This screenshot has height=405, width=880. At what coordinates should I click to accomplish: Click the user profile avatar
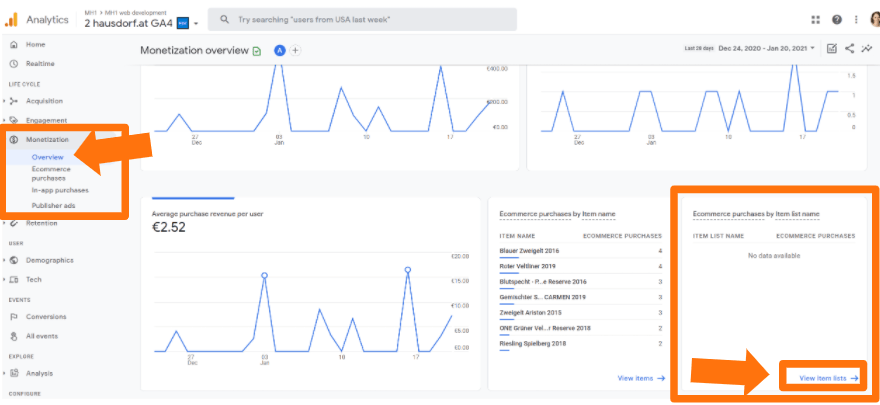point(872,20)
